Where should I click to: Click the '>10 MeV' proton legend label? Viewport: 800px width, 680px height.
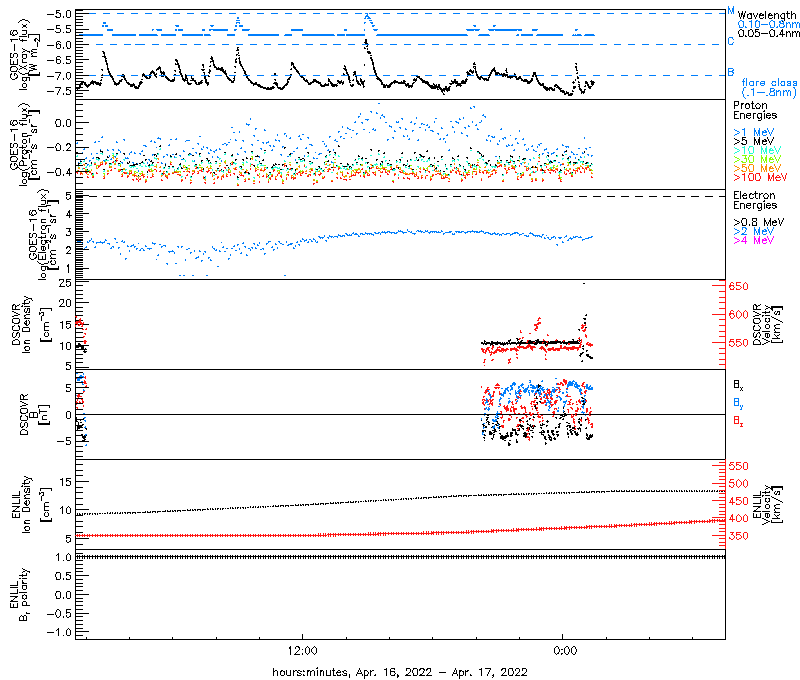tap(757, 150)
